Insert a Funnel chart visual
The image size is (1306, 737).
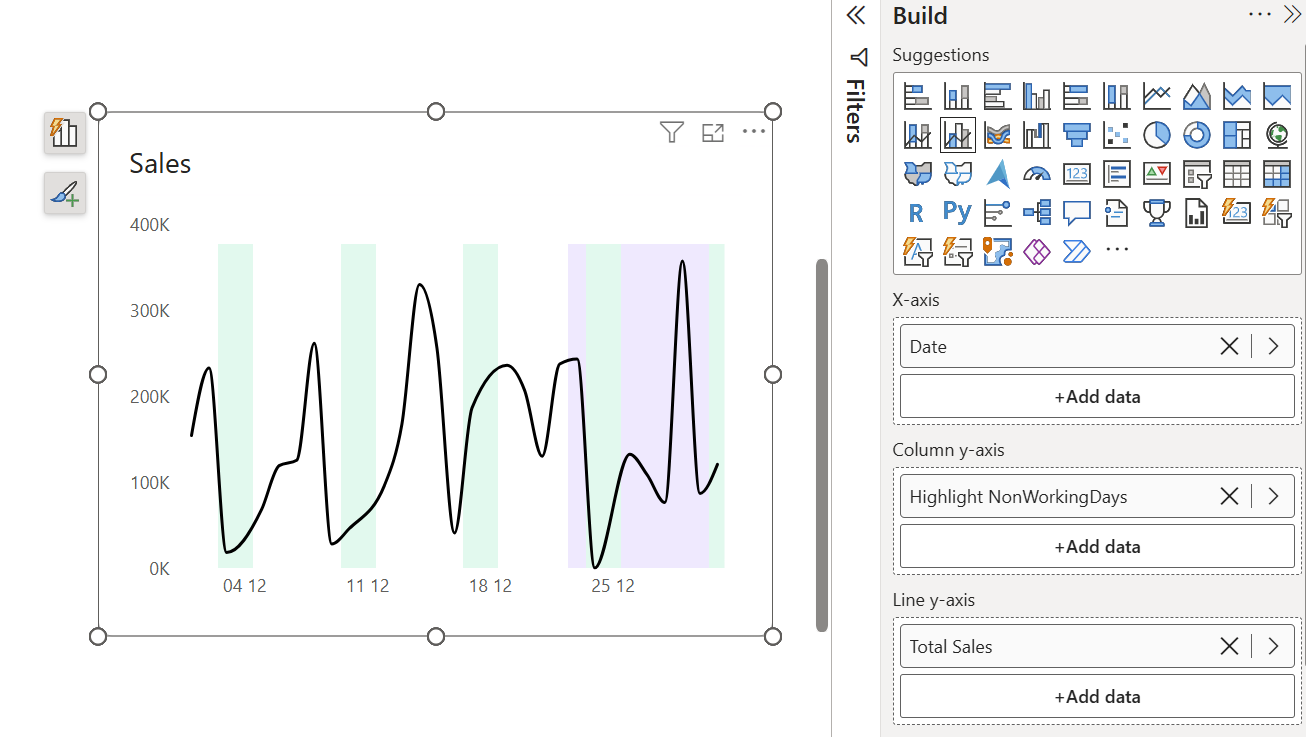[1077, 135]
